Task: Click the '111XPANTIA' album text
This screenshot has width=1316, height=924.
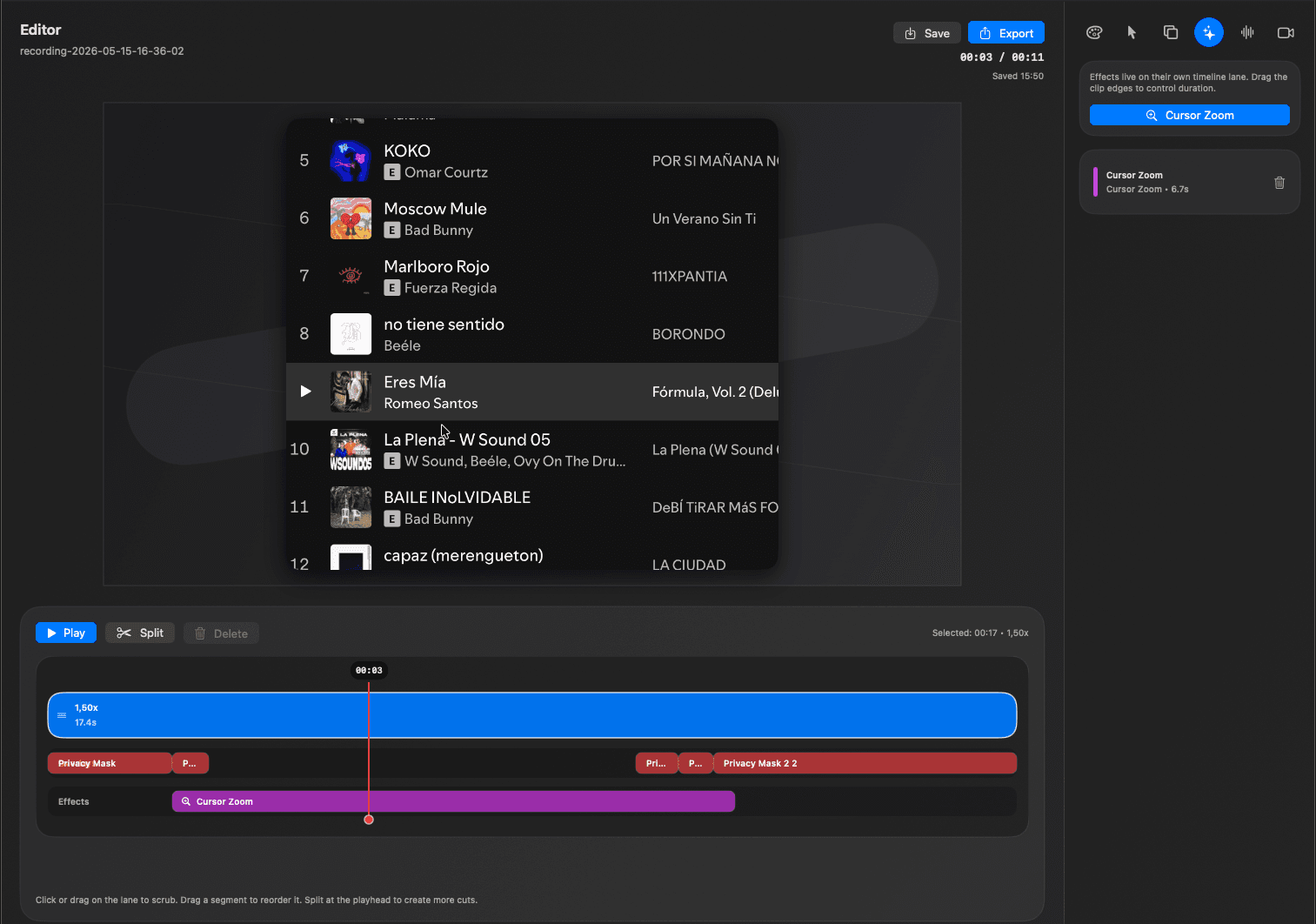Action: (690, 277)
